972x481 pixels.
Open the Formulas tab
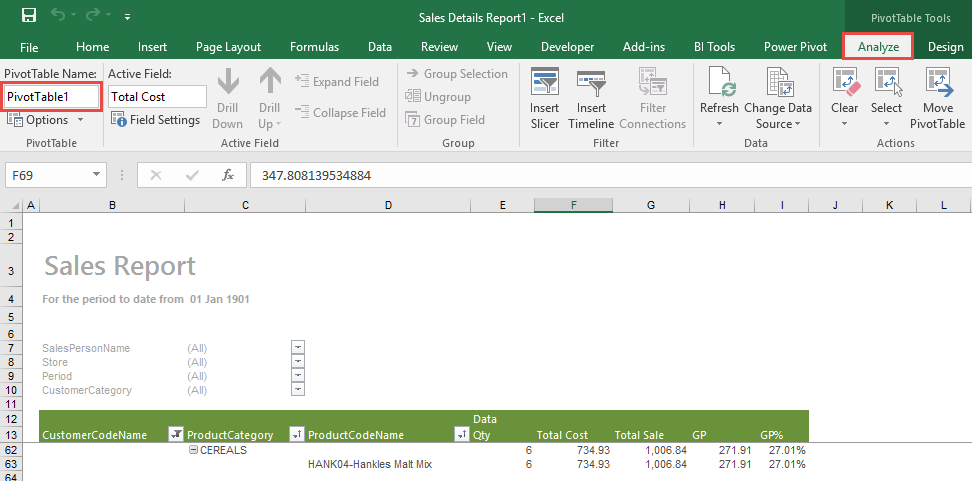pyautogui.click(x=314, y=47)
